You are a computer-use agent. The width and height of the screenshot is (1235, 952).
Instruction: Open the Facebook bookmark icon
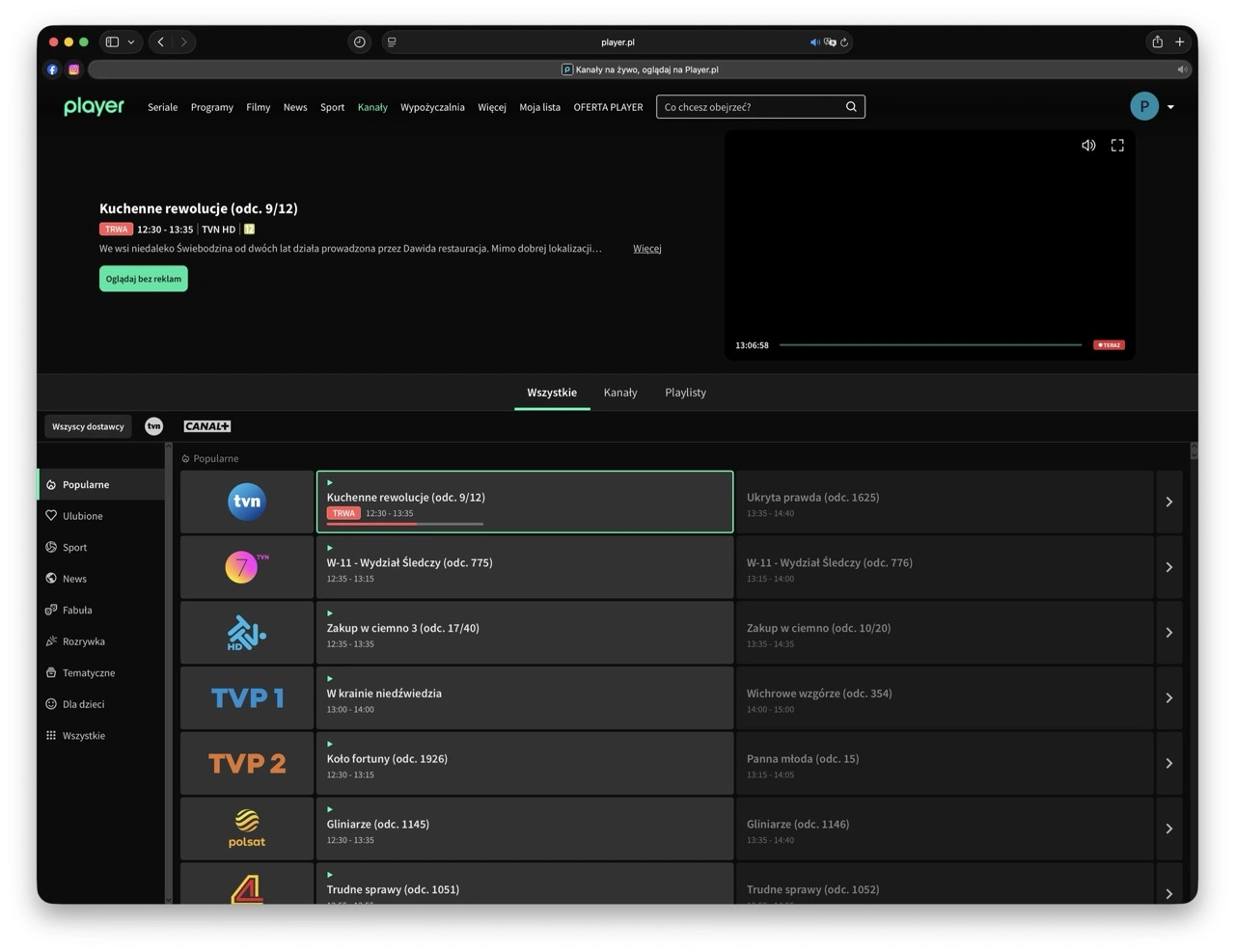click(52, 69)
